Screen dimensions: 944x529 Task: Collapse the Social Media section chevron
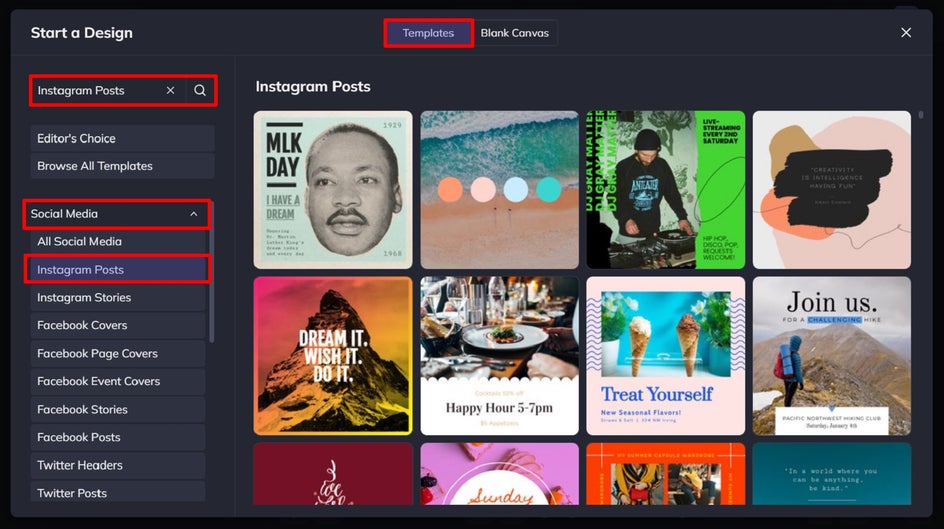(x=193, y=214)
